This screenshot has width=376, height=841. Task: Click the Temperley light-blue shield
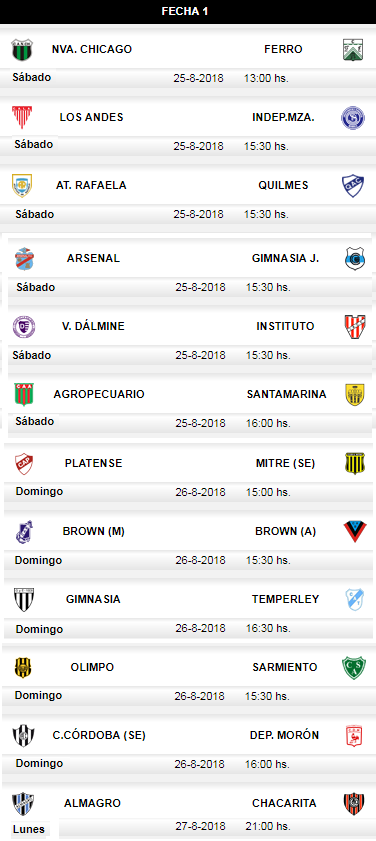pyautogui.click(x=355, y=600)
